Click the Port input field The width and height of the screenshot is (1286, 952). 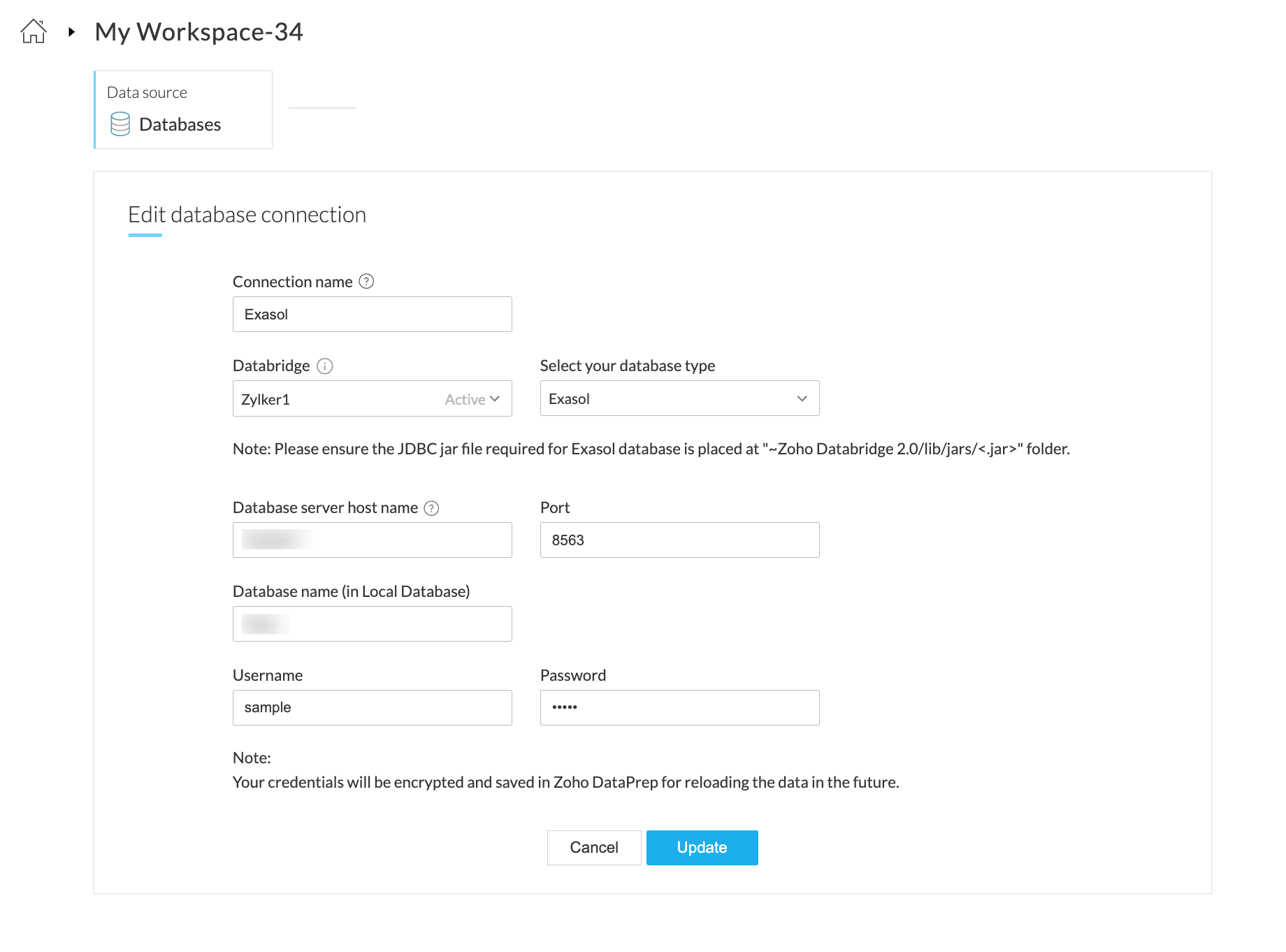point(679,540)
